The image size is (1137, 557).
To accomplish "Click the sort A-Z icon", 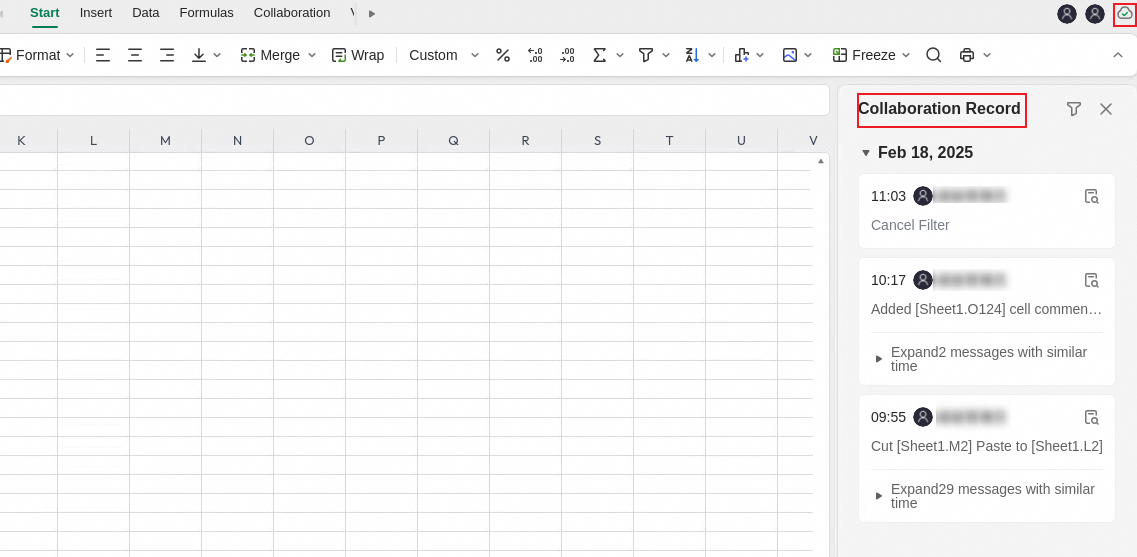I will click(692, 55).
